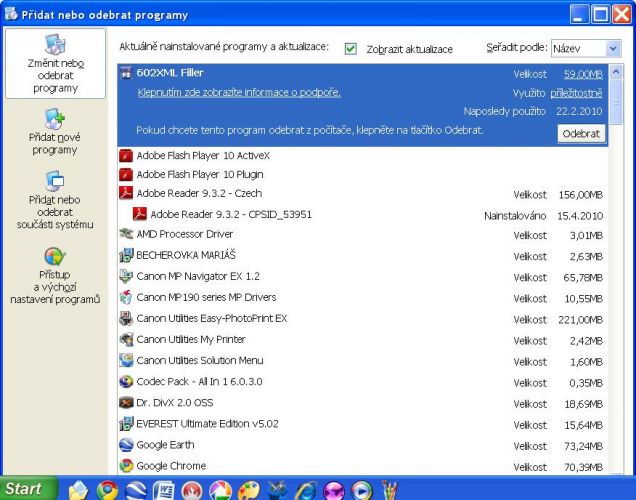Select AMD Processor Driver entry
This screenshot has width=636, height=500.
pyautogui.click(x=363, y=234)
